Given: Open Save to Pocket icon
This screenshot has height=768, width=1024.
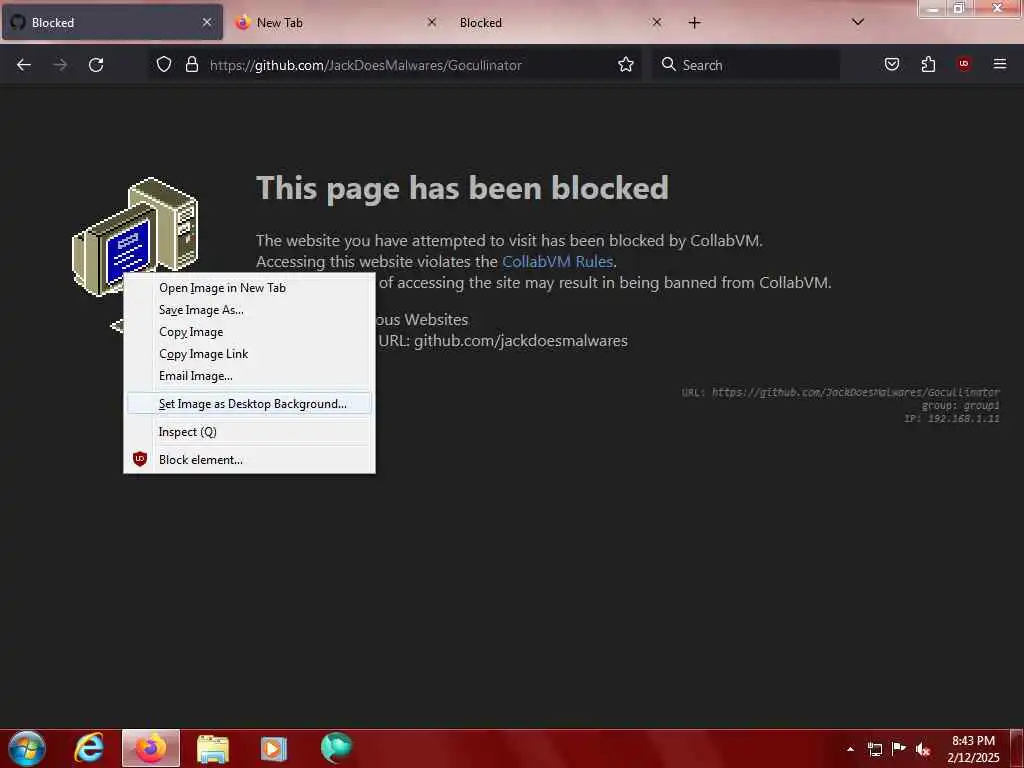Looking at the screenshot, I should coord(892,65).
